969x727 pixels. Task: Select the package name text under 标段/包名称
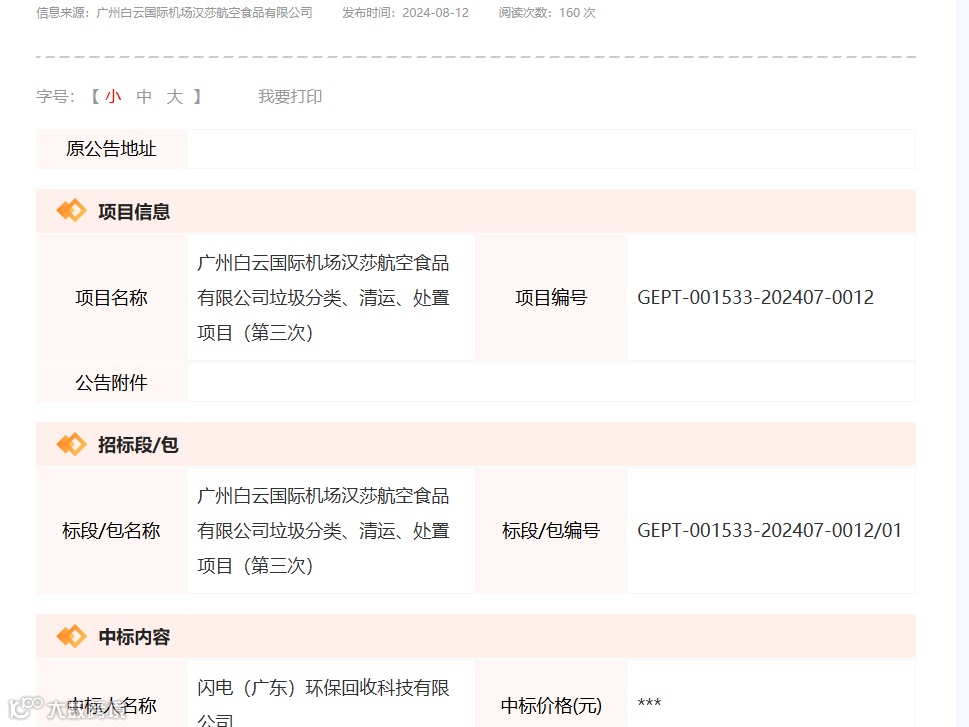(x=323, y=531)
